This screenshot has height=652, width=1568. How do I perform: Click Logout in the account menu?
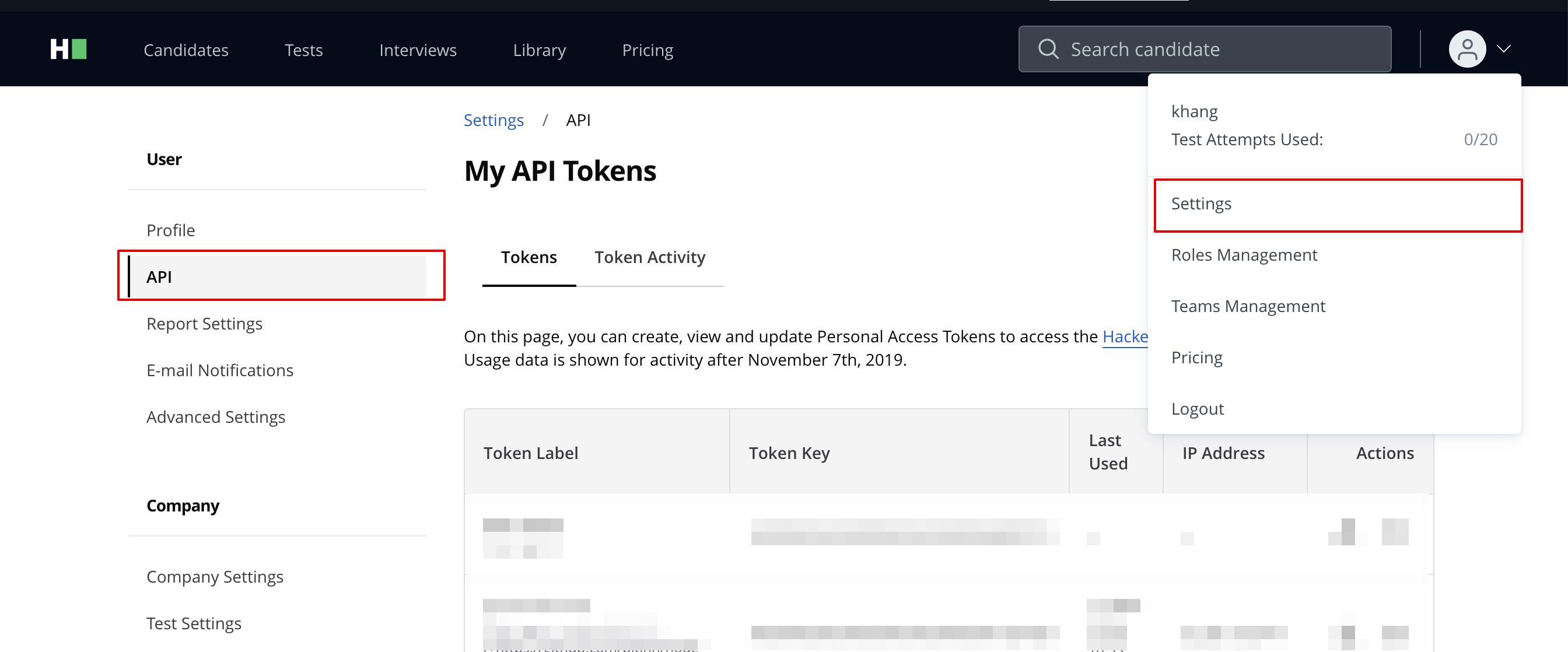(1196, 409)
